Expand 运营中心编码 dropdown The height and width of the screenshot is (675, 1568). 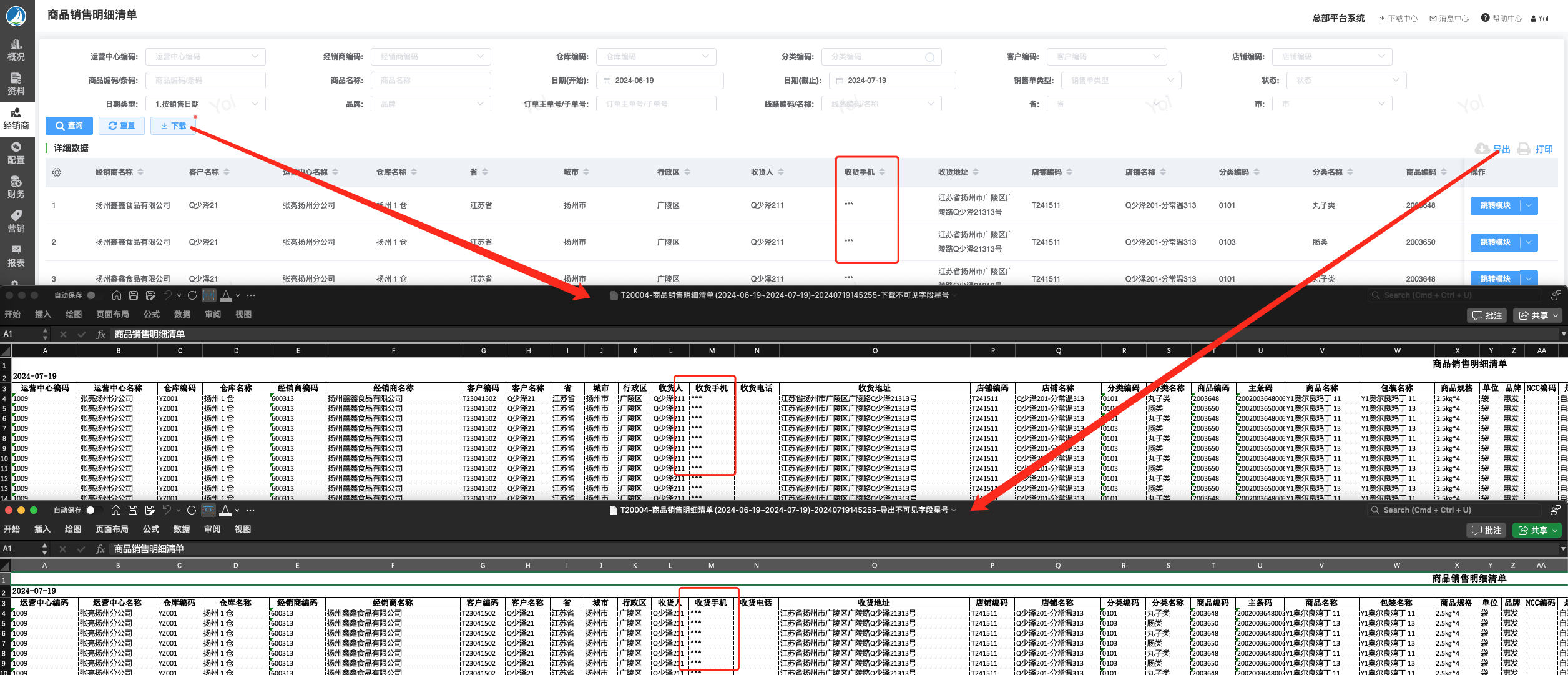(x=255, y=57)
